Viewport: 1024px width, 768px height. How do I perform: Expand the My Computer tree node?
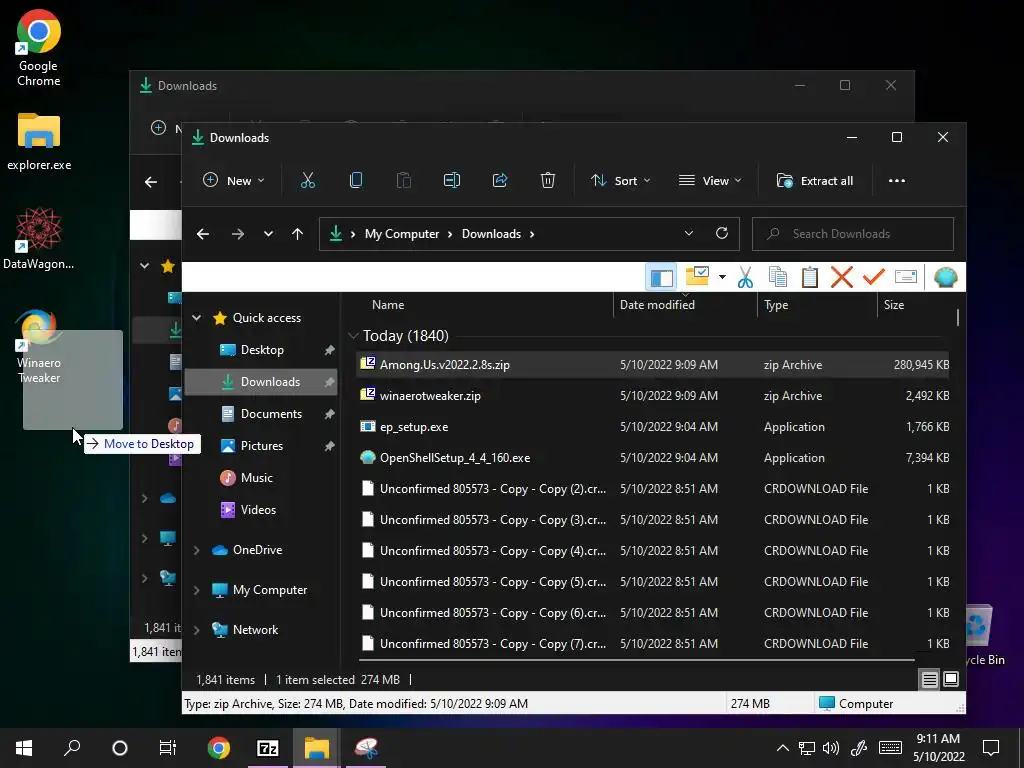point(197,590)
